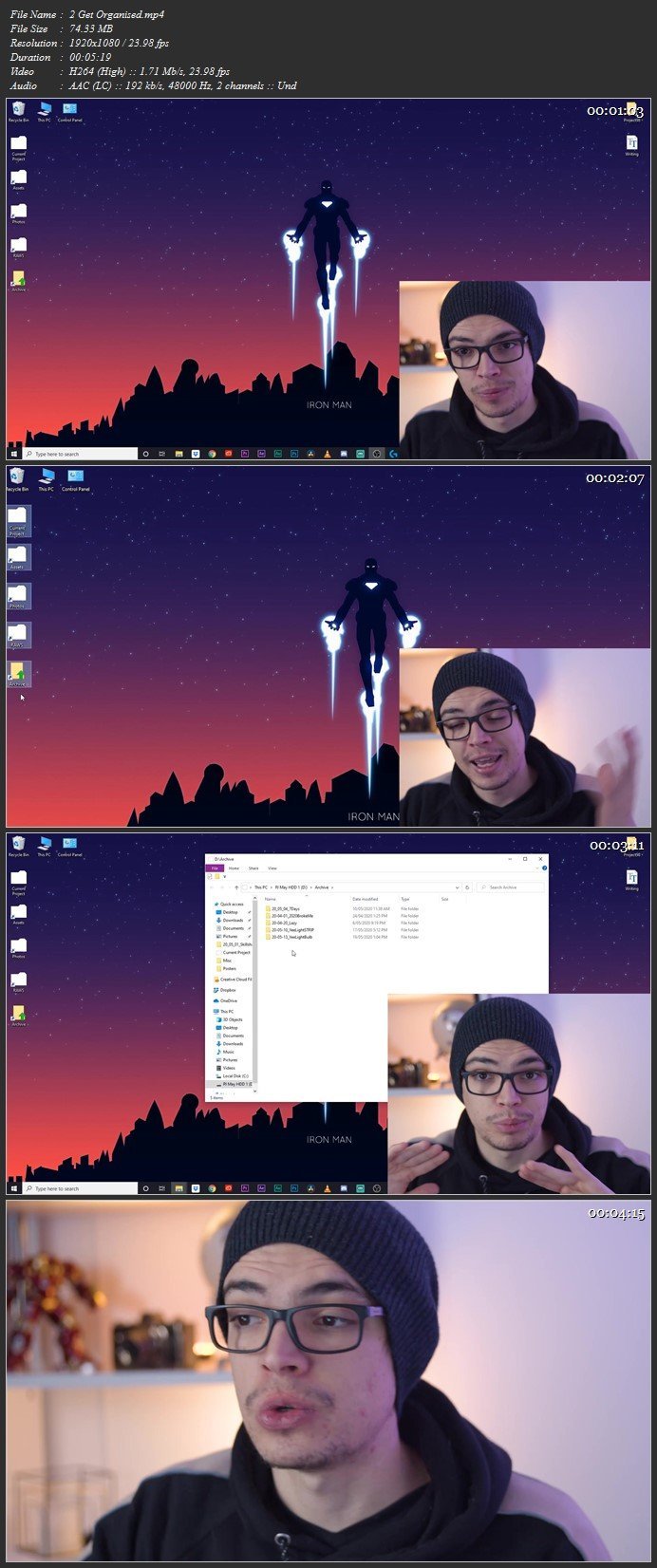Select OneDrive in navigation pane

[x=228, y=1000]
